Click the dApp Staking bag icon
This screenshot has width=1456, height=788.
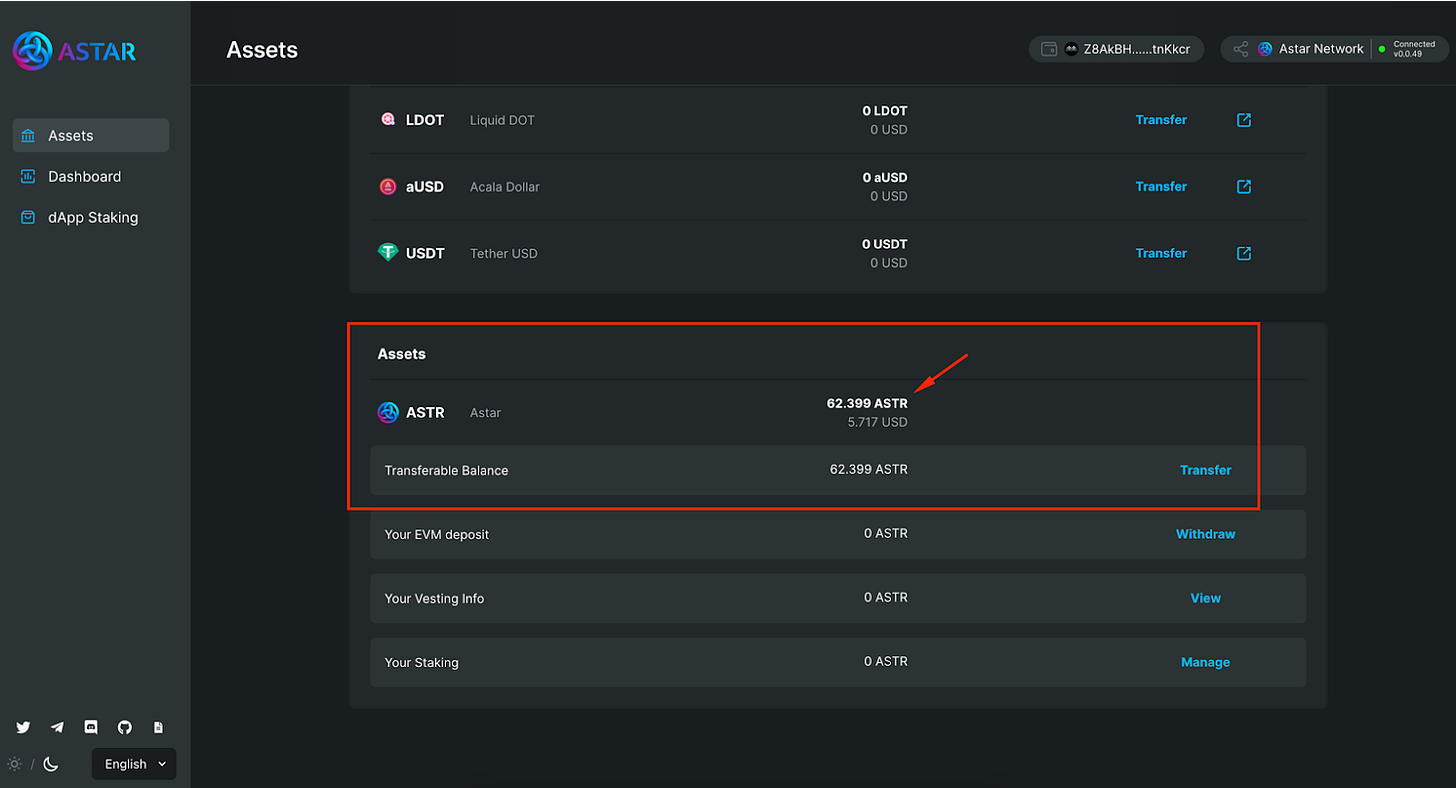click(28, 217)
